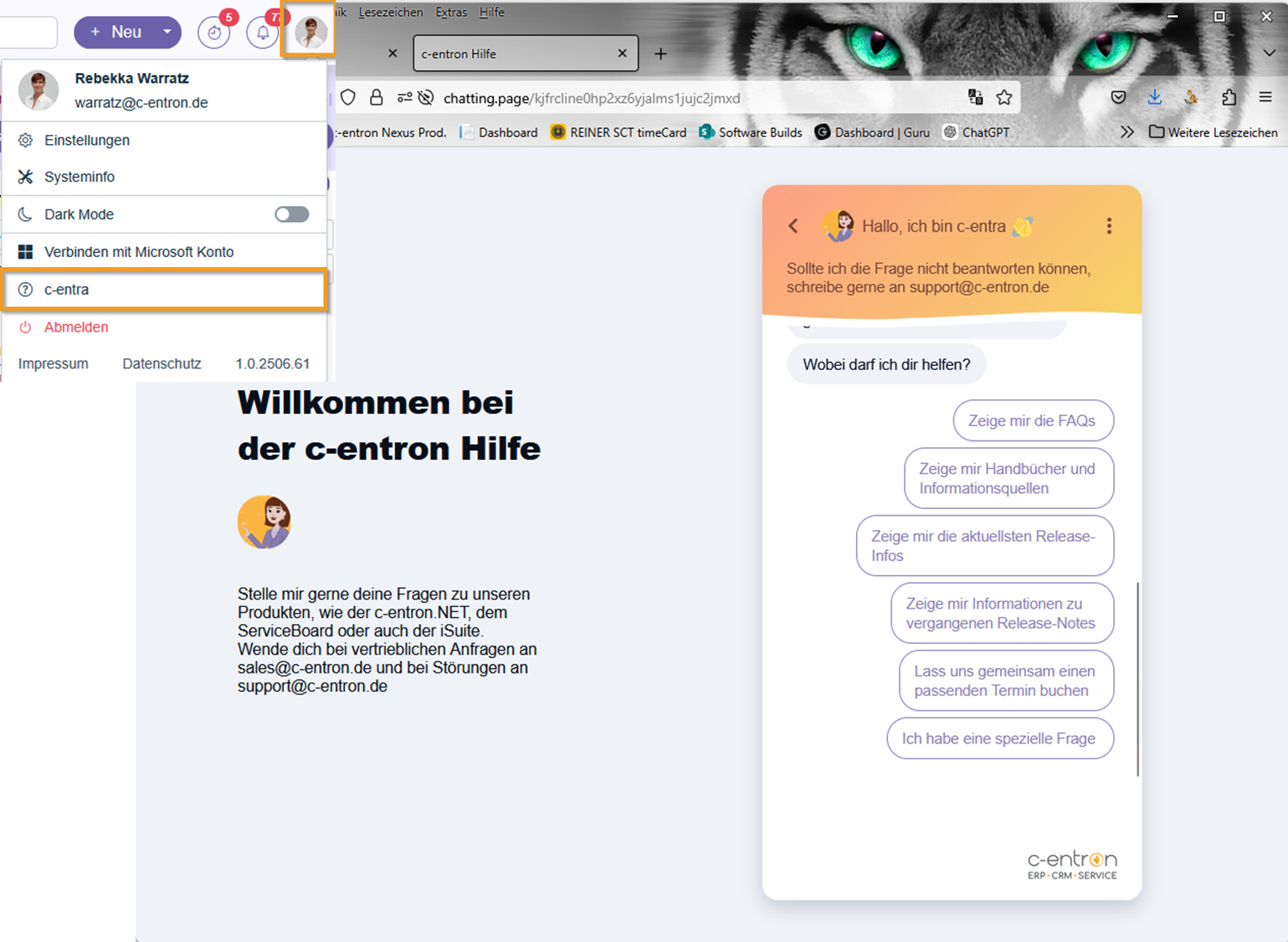Viewport: 1288px width, 942px height.
Task: Expand the Neu button dropdown arrow
Action: (x=167, y=32)
